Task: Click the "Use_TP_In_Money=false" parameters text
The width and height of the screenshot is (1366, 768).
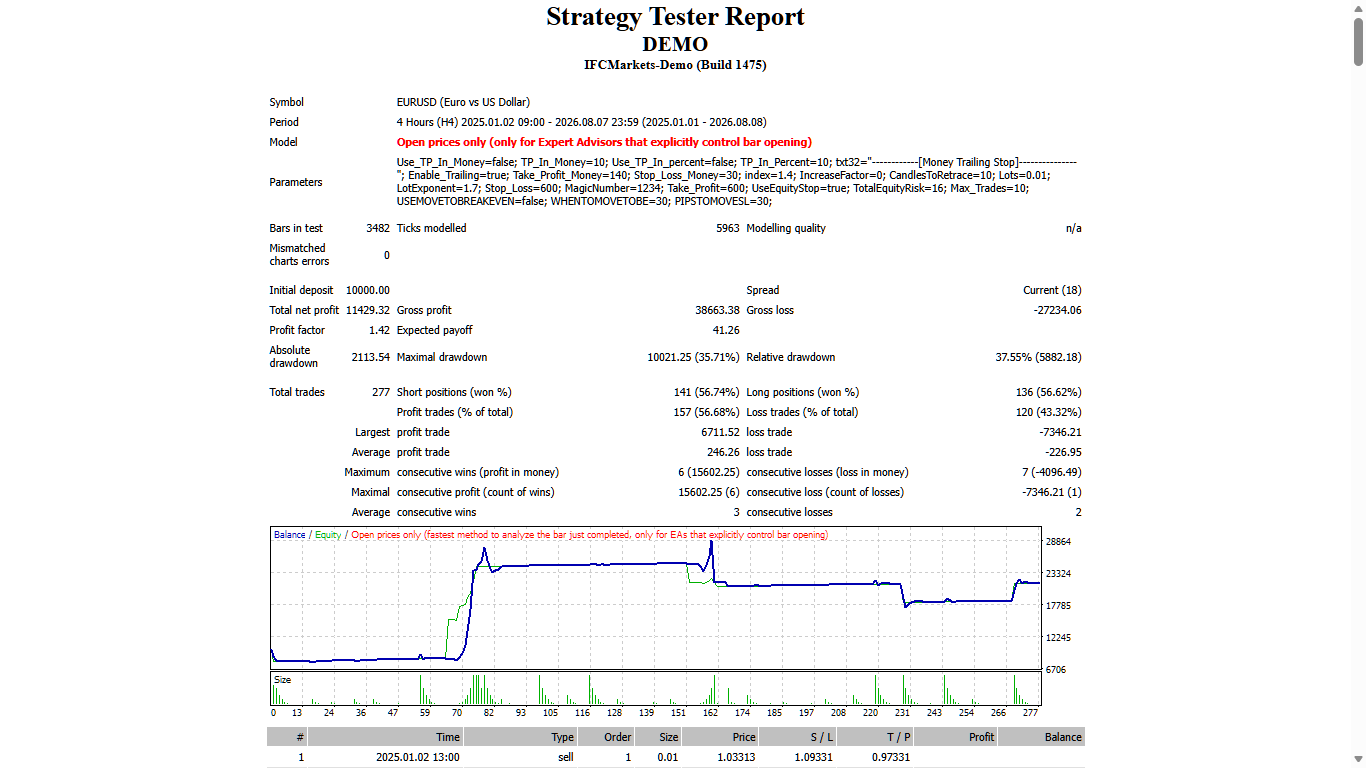Action: [x=455, y=162]
